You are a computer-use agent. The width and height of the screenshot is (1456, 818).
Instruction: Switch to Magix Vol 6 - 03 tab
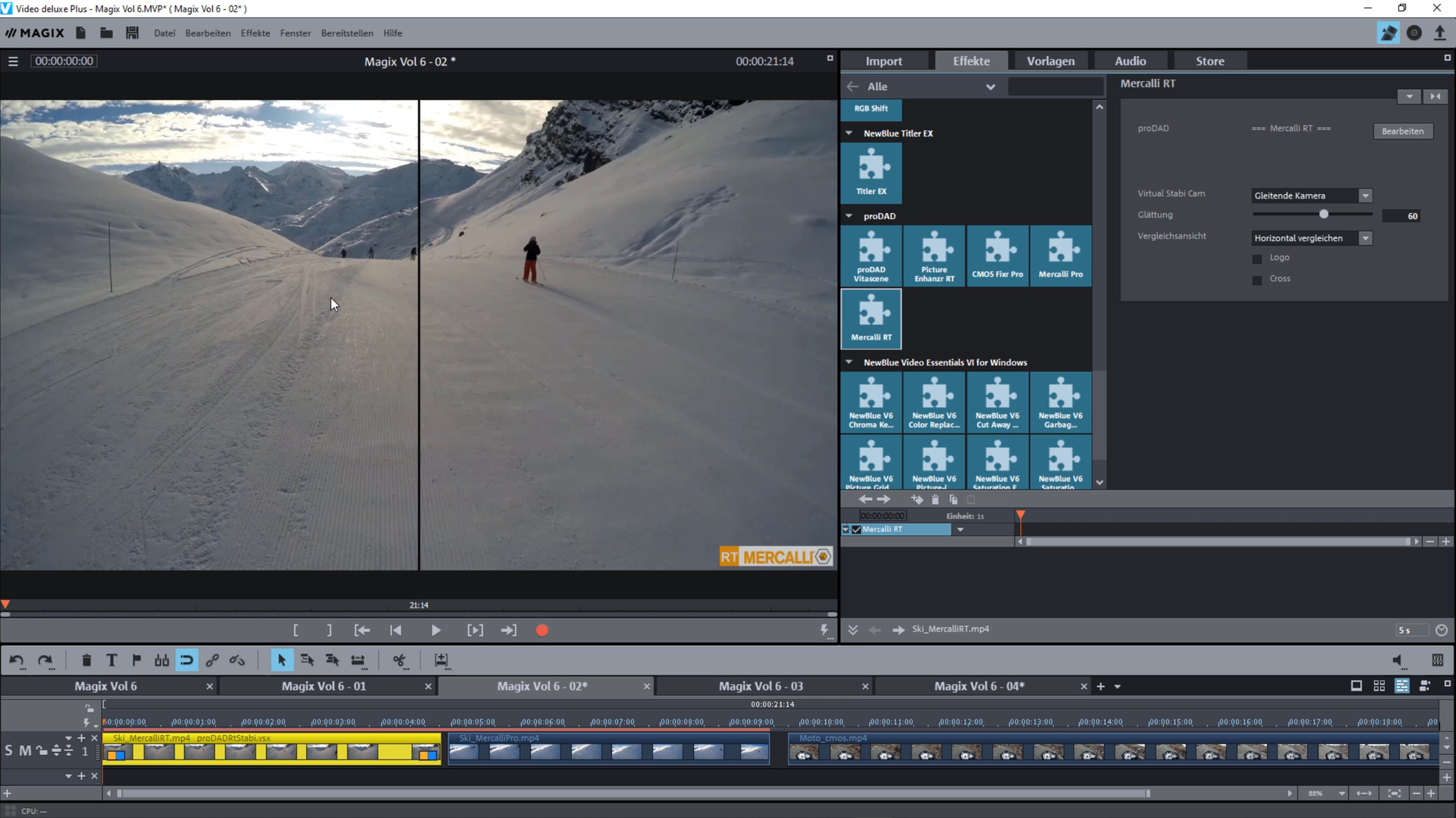point(761,686)
